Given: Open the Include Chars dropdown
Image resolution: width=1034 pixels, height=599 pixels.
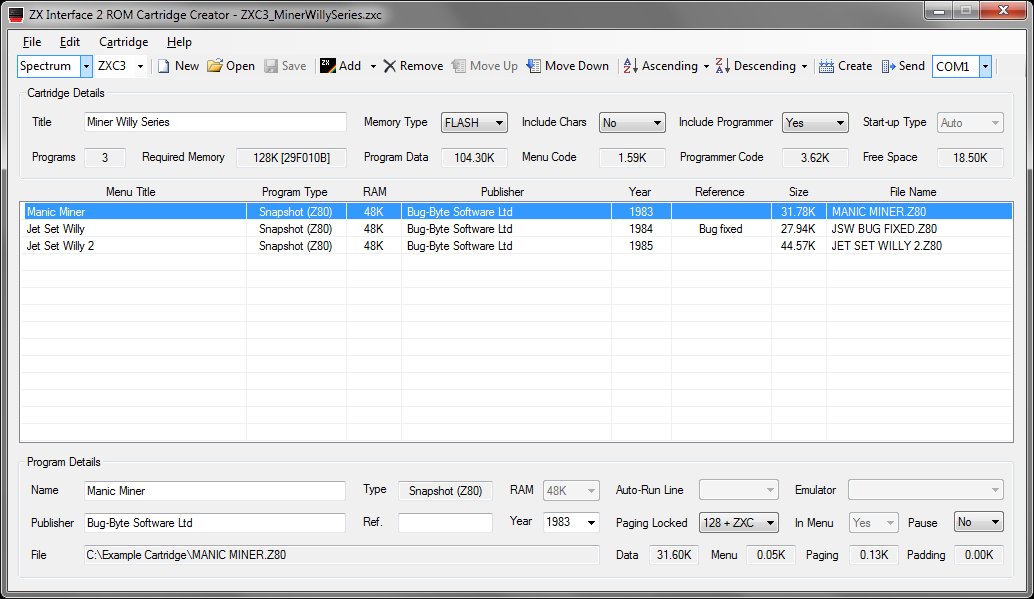Looking at the screenshot, I should [632, 123].
